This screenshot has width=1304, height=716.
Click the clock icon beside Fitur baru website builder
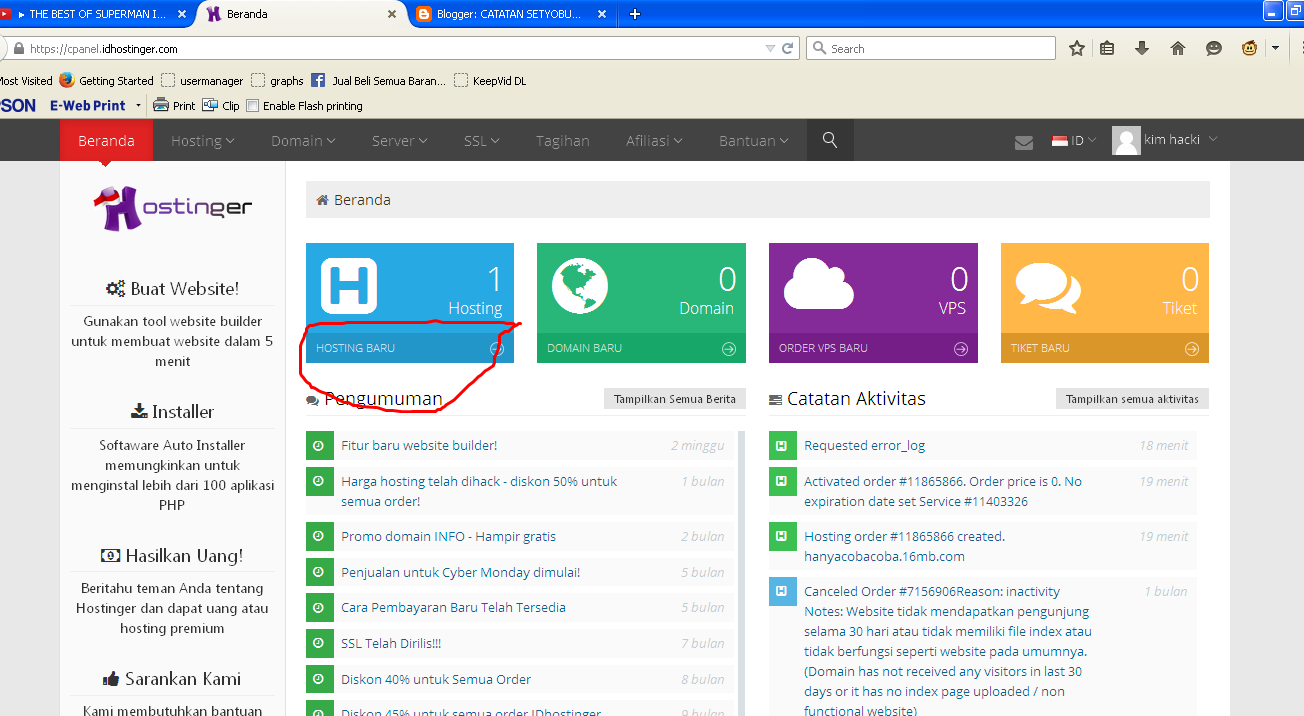tap(319, 445)
